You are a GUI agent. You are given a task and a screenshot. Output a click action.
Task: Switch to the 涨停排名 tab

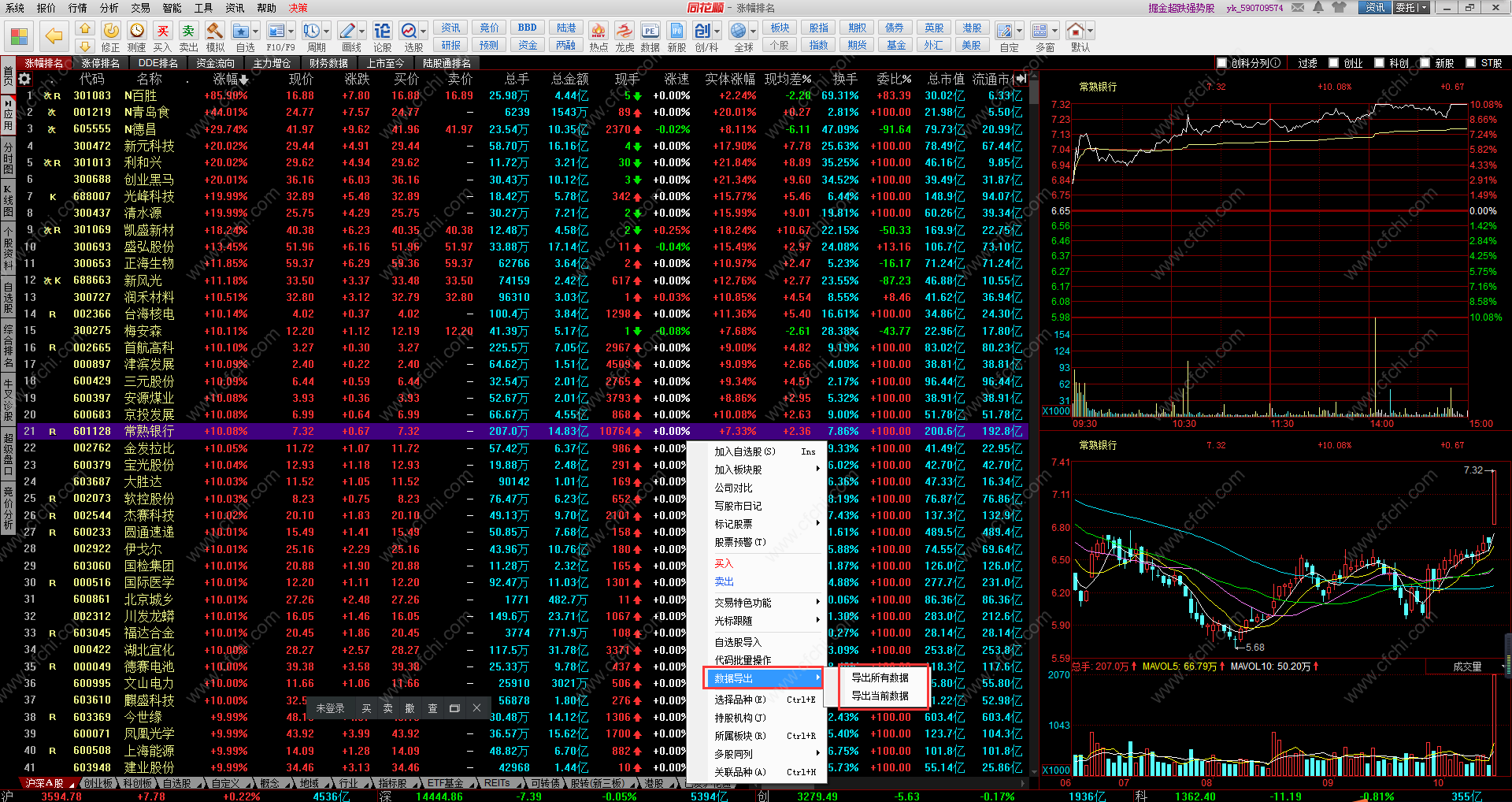101,63
